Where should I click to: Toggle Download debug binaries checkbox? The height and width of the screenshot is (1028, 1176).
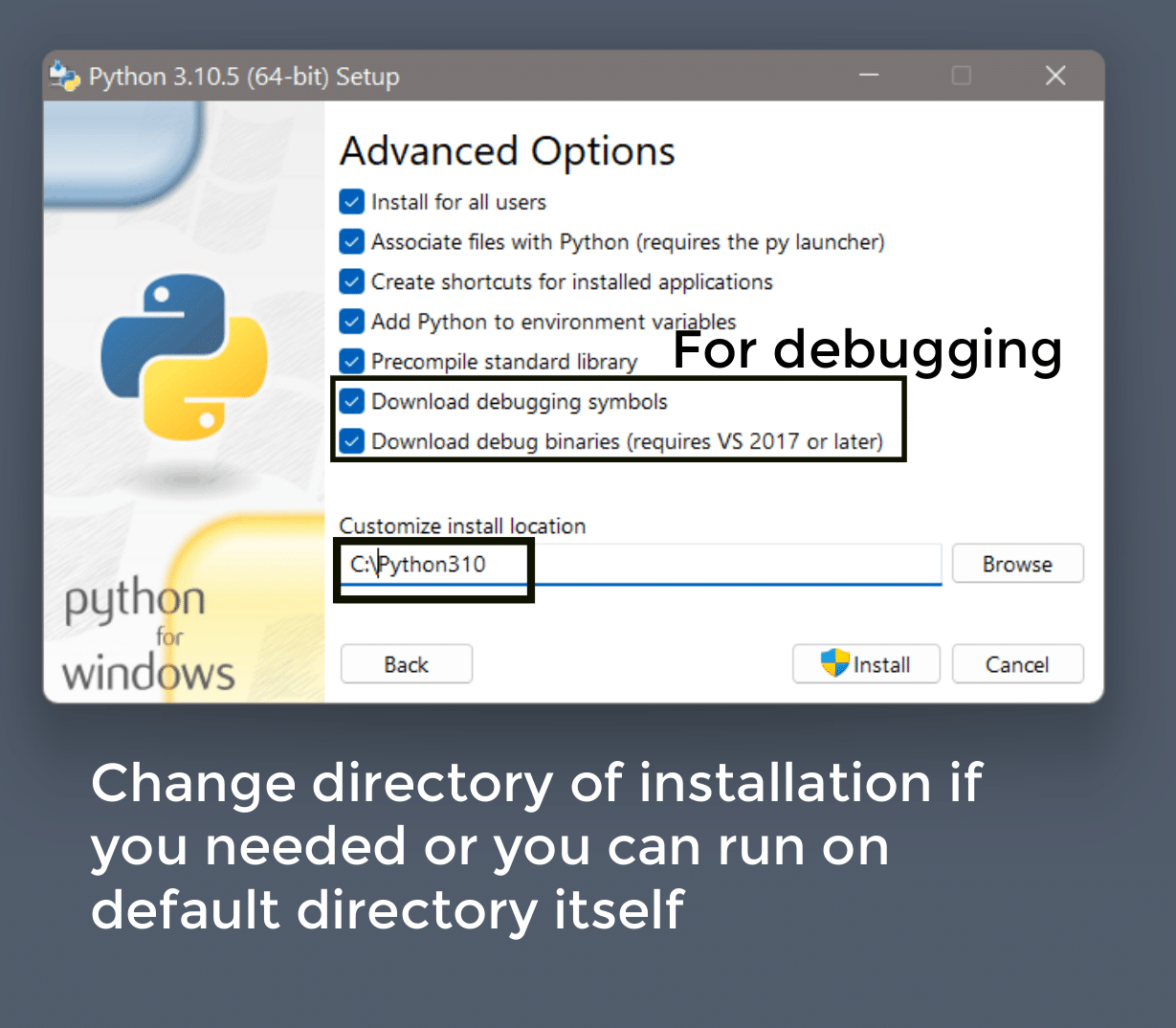click(x=352, y=441)
